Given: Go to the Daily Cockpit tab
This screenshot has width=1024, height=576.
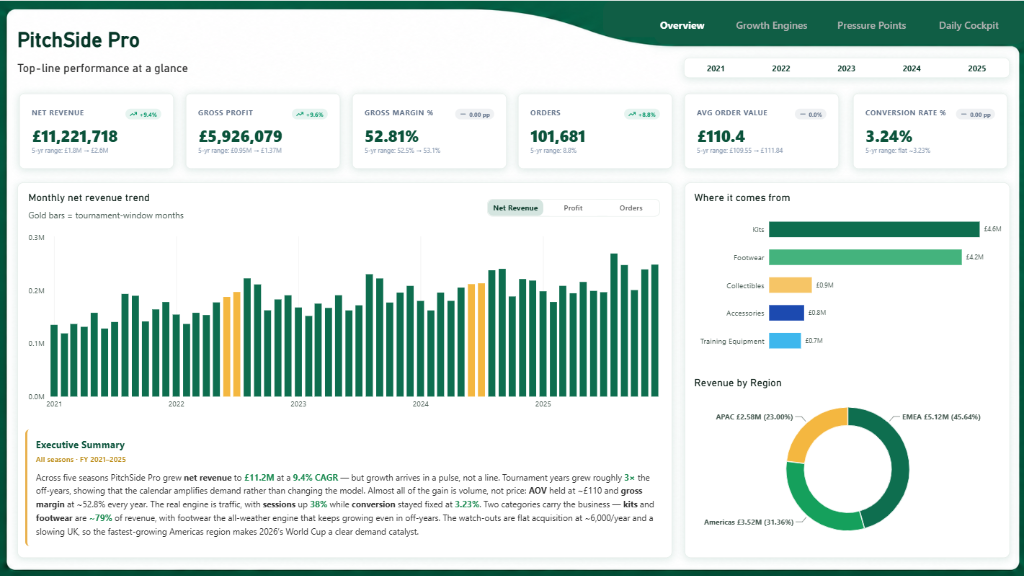Looking at the screenshot, I should [x=968, y=25].
